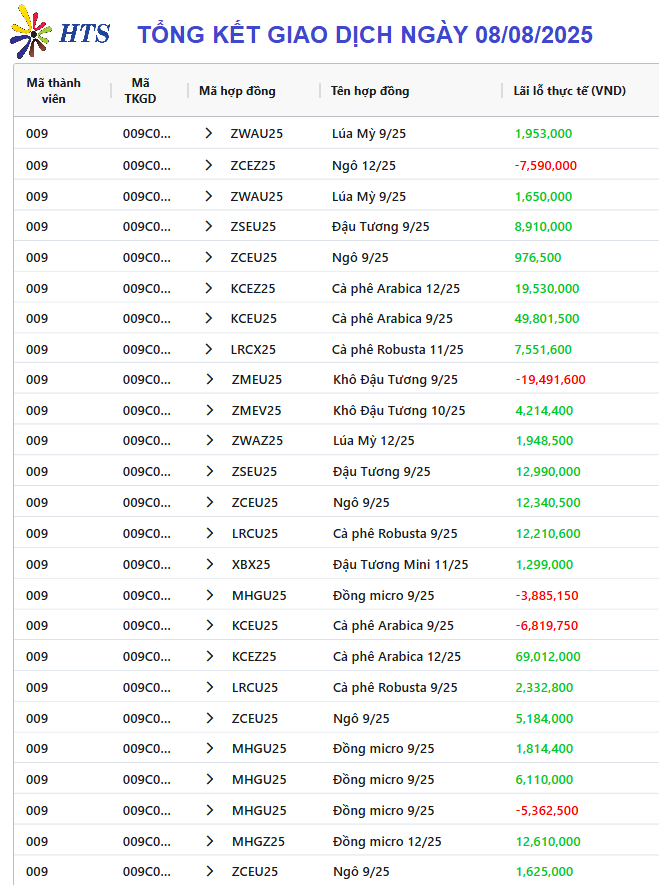The height and width of the screenshot is (885, 659).
Task: Sort by Tên hợp đồng column header
Action: click(370, 91)
